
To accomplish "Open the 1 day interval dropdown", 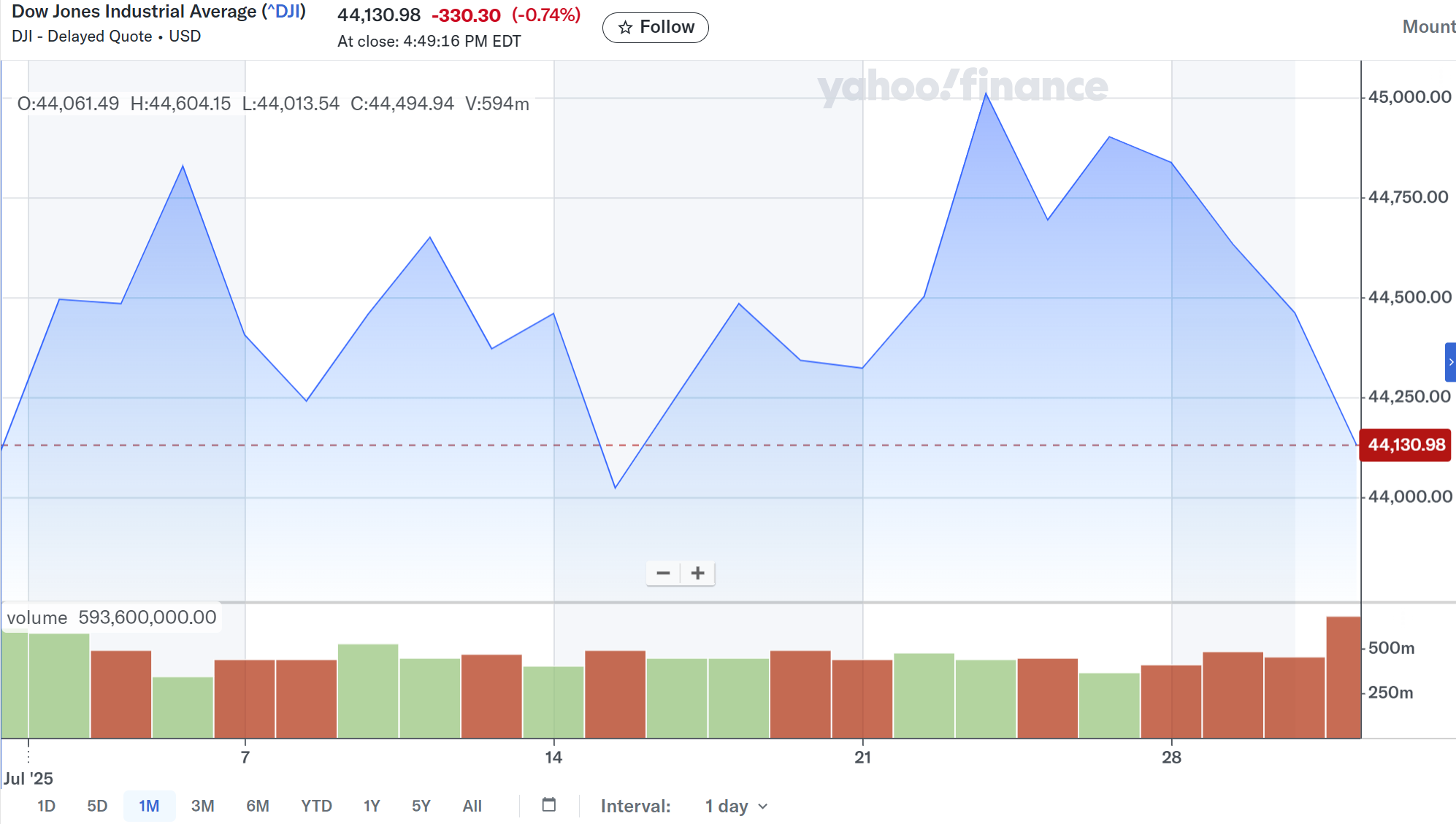I will 736,806.
